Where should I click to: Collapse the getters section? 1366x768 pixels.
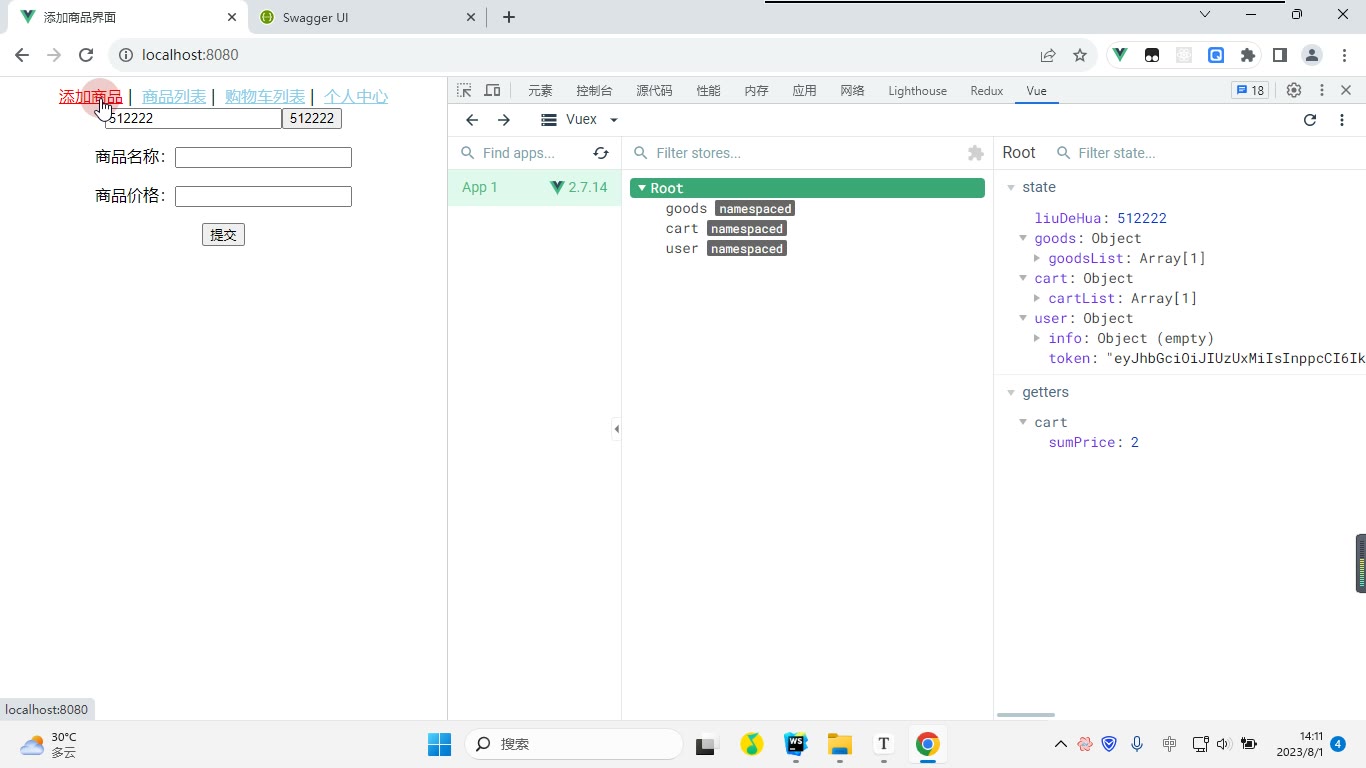click(x=1011, y=392)
